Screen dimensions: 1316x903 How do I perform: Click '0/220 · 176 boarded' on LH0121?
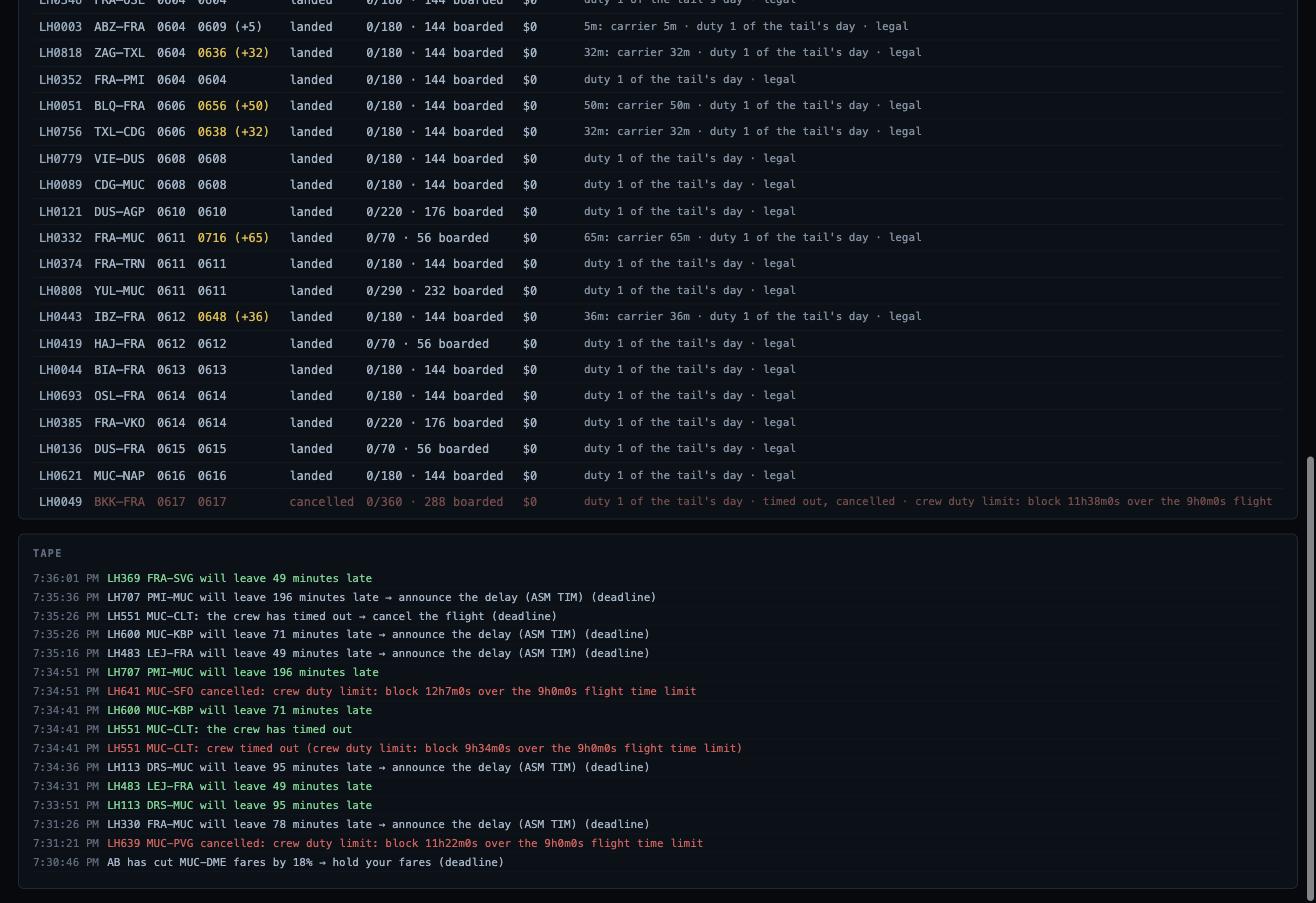click(434, 211)
